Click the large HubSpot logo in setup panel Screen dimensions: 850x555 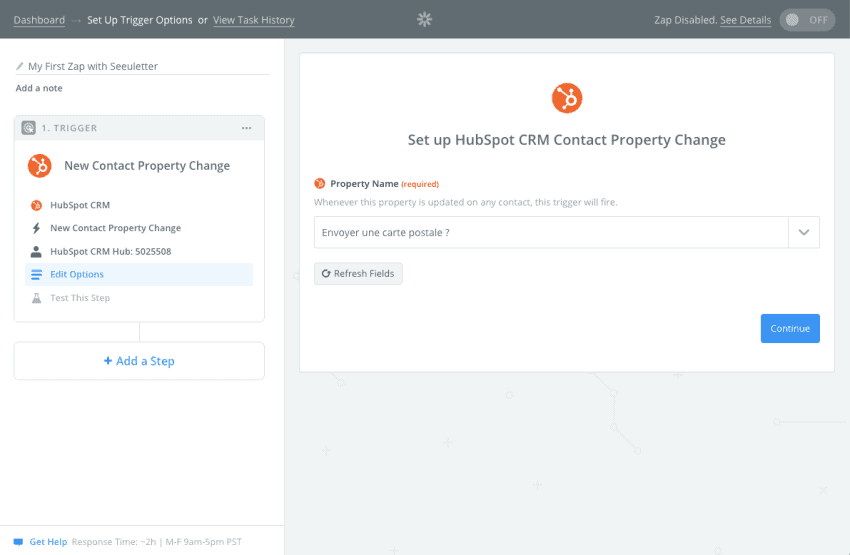coord(567,98)
